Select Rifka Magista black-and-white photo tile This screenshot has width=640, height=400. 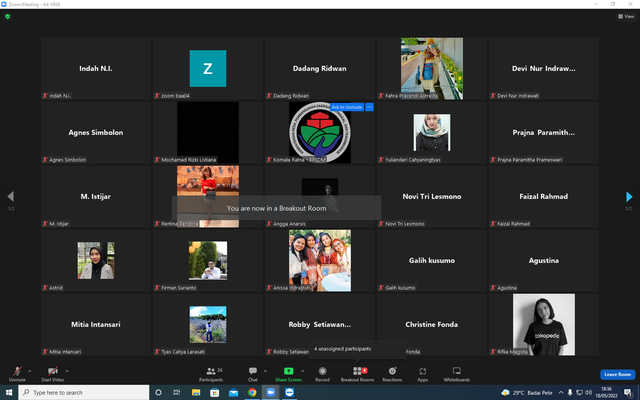(544, 324)
